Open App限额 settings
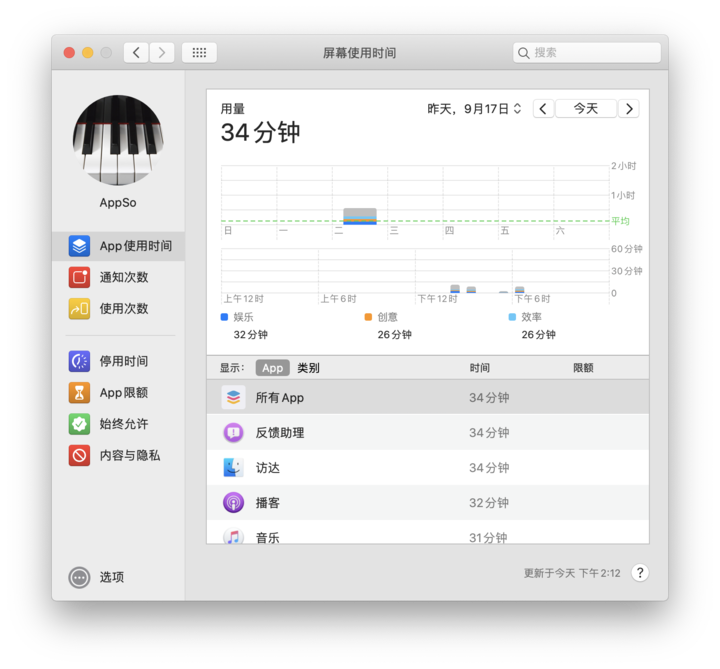 [118, 393]
